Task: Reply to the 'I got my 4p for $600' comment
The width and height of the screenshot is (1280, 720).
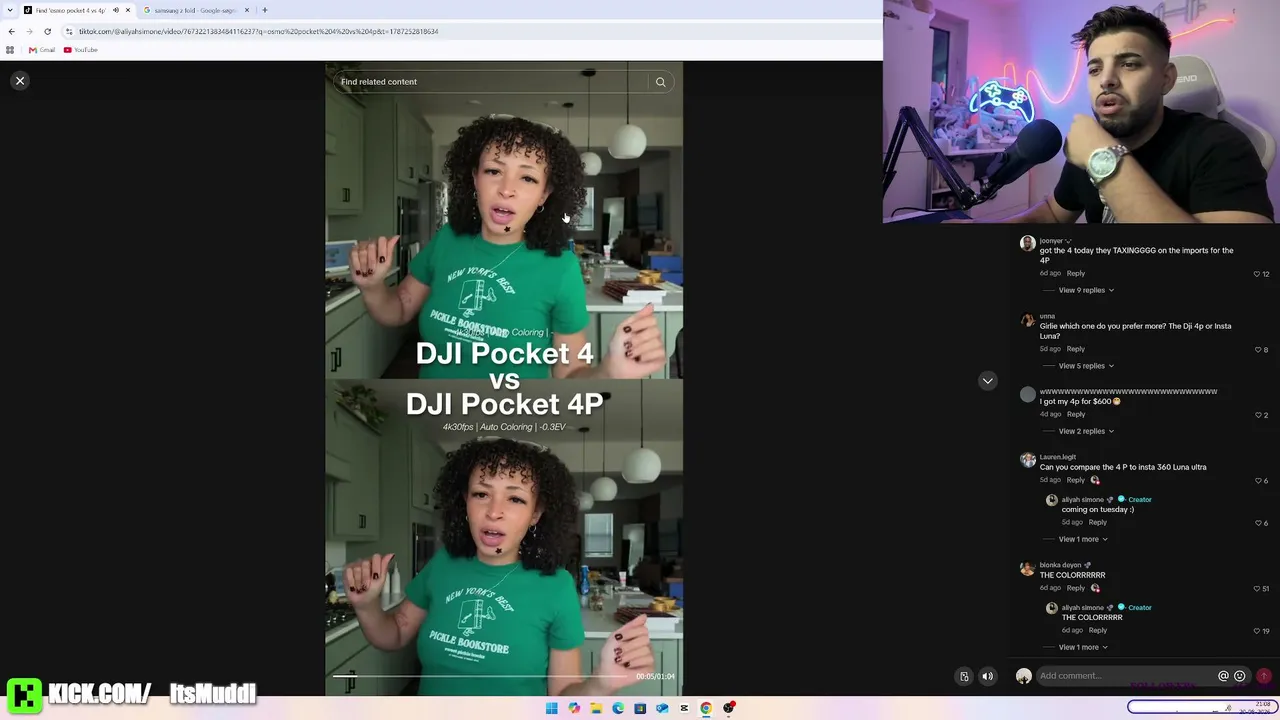Action: 1075,414
